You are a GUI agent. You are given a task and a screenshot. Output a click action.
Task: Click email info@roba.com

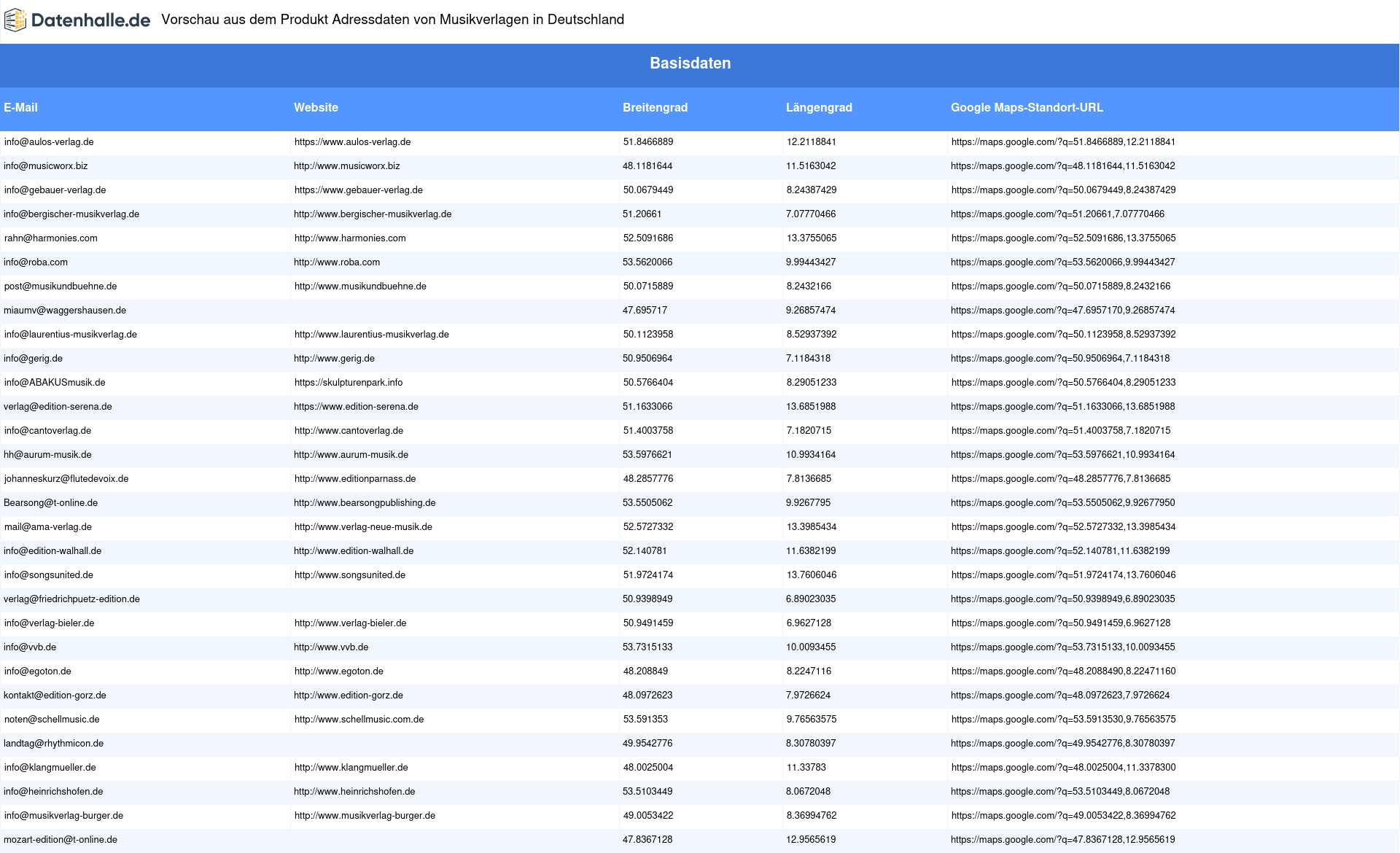point(36,262)
